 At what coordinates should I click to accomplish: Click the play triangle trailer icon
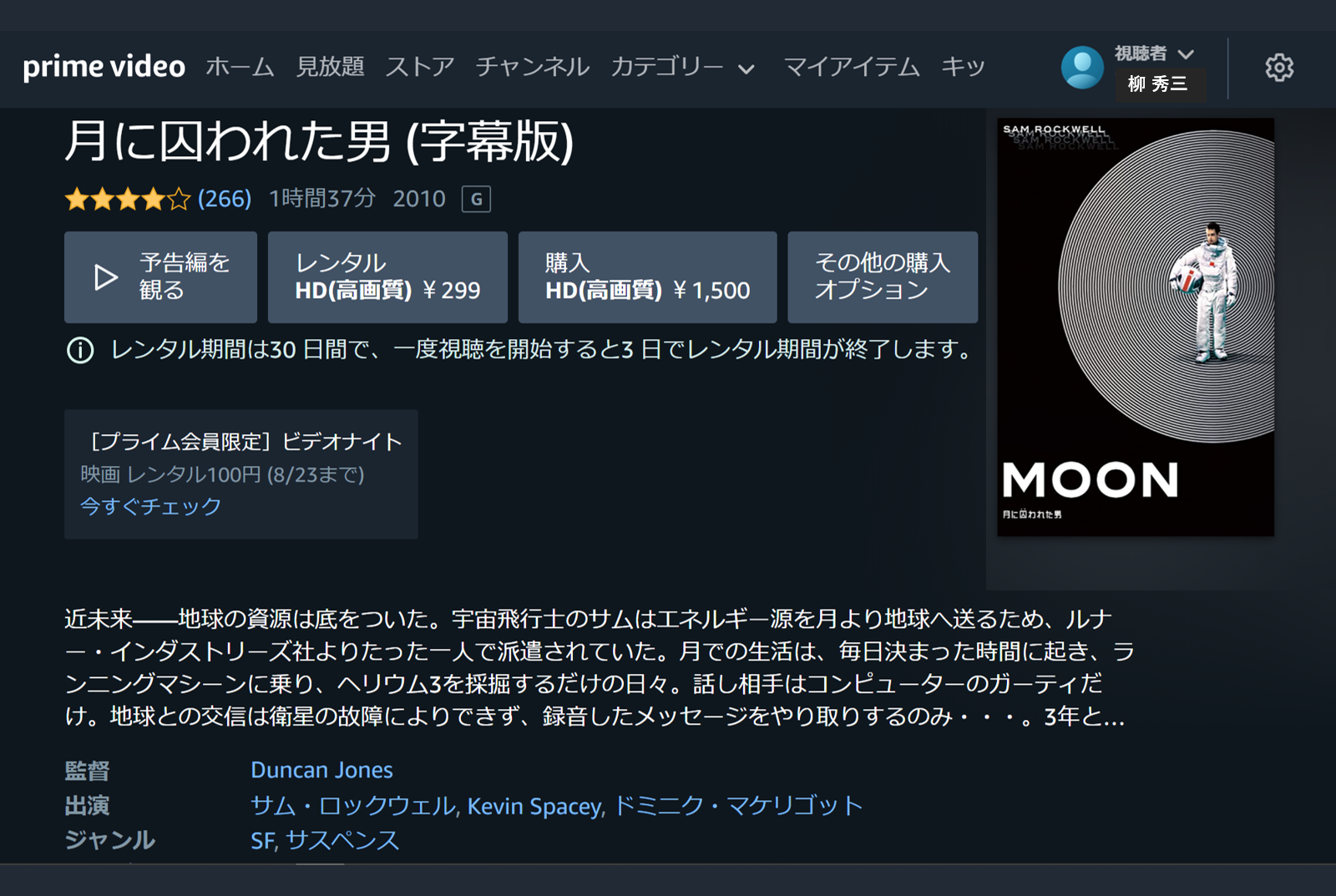click(105, 277)
